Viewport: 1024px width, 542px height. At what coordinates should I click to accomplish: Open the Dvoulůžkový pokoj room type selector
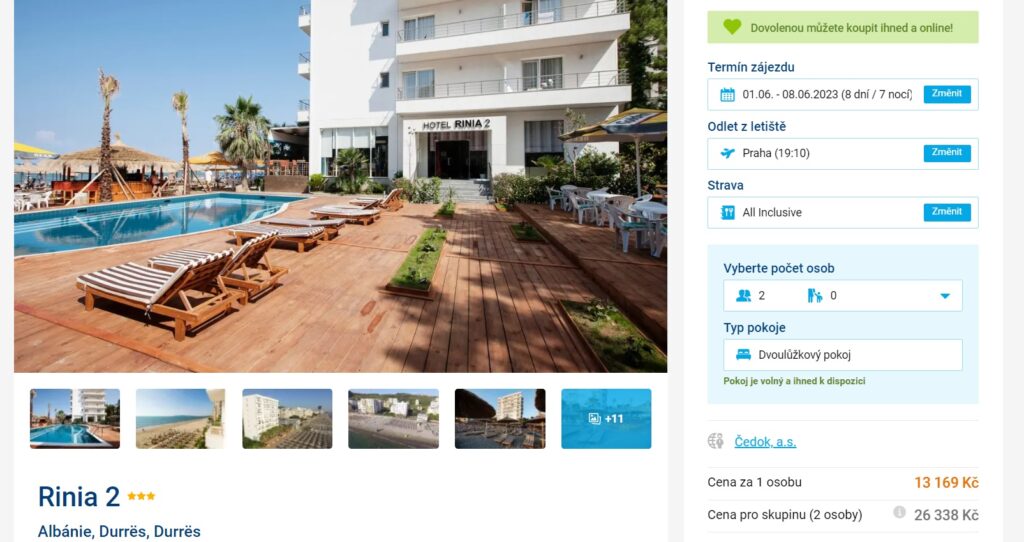click(842, 355)
